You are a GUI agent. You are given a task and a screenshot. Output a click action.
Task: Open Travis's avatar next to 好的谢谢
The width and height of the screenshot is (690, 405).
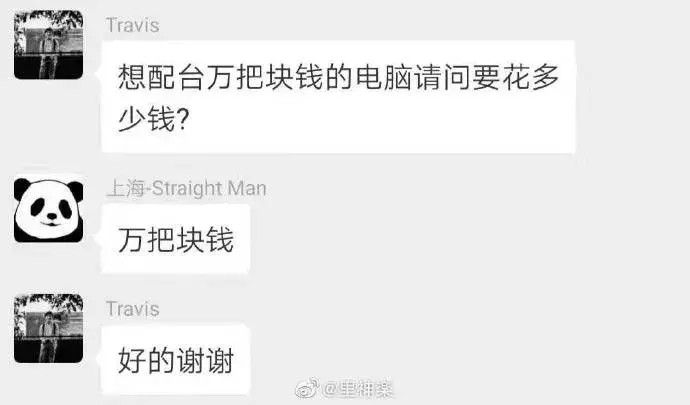(x=48, y=328)
